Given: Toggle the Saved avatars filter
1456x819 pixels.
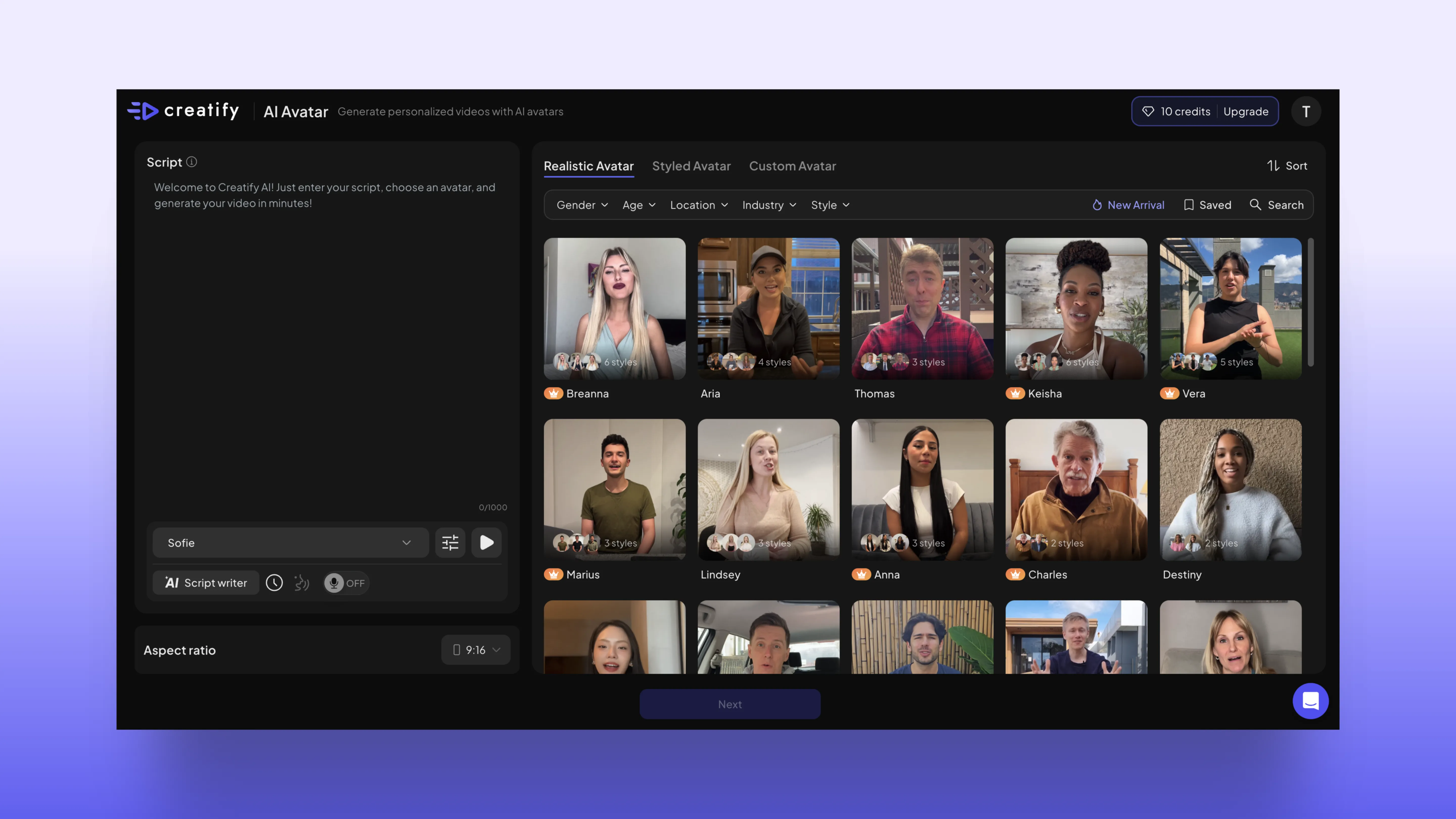Looking at the screenshot, I should (1207, 205).
